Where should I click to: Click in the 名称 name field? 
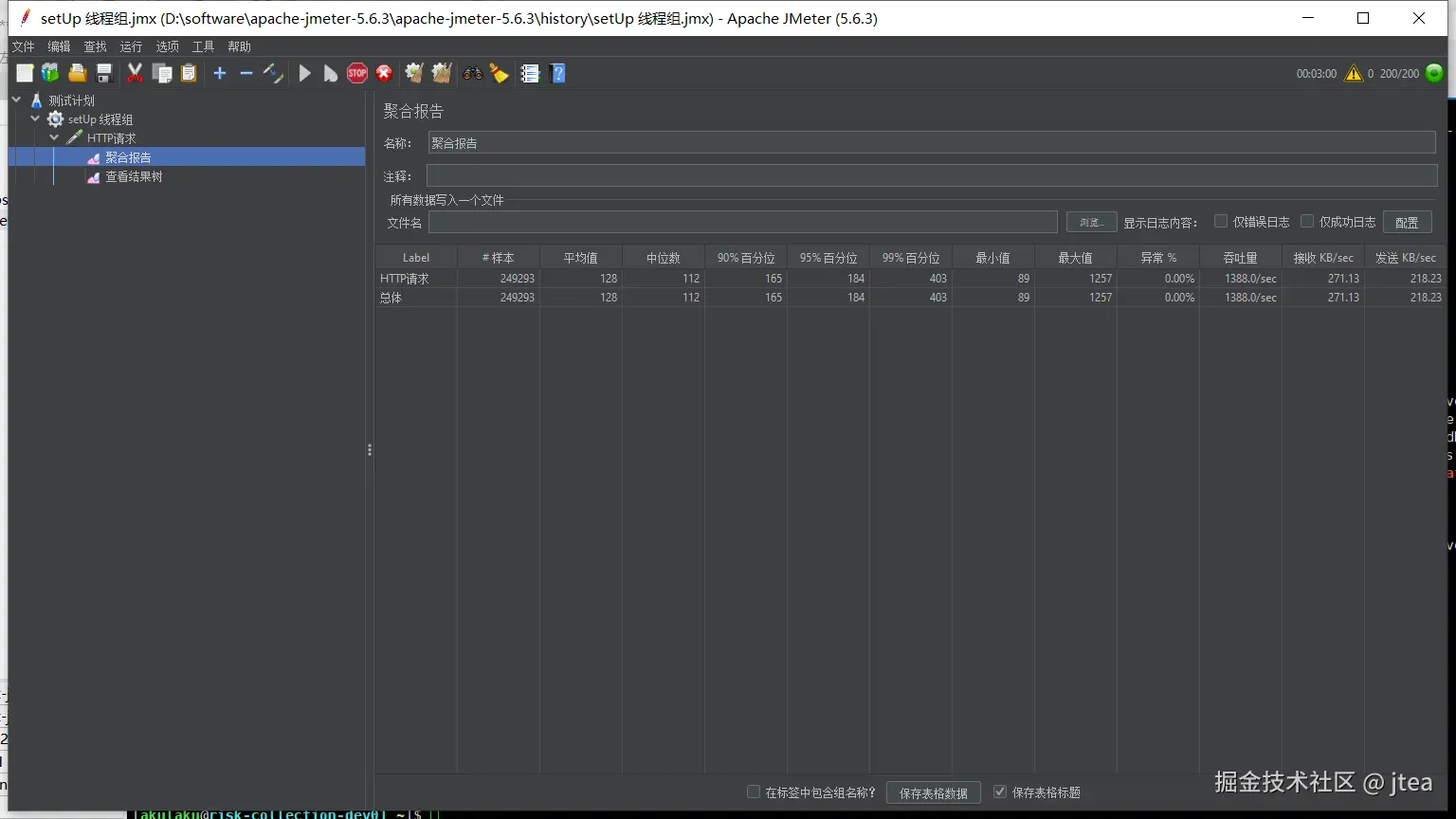click(931, 143)
